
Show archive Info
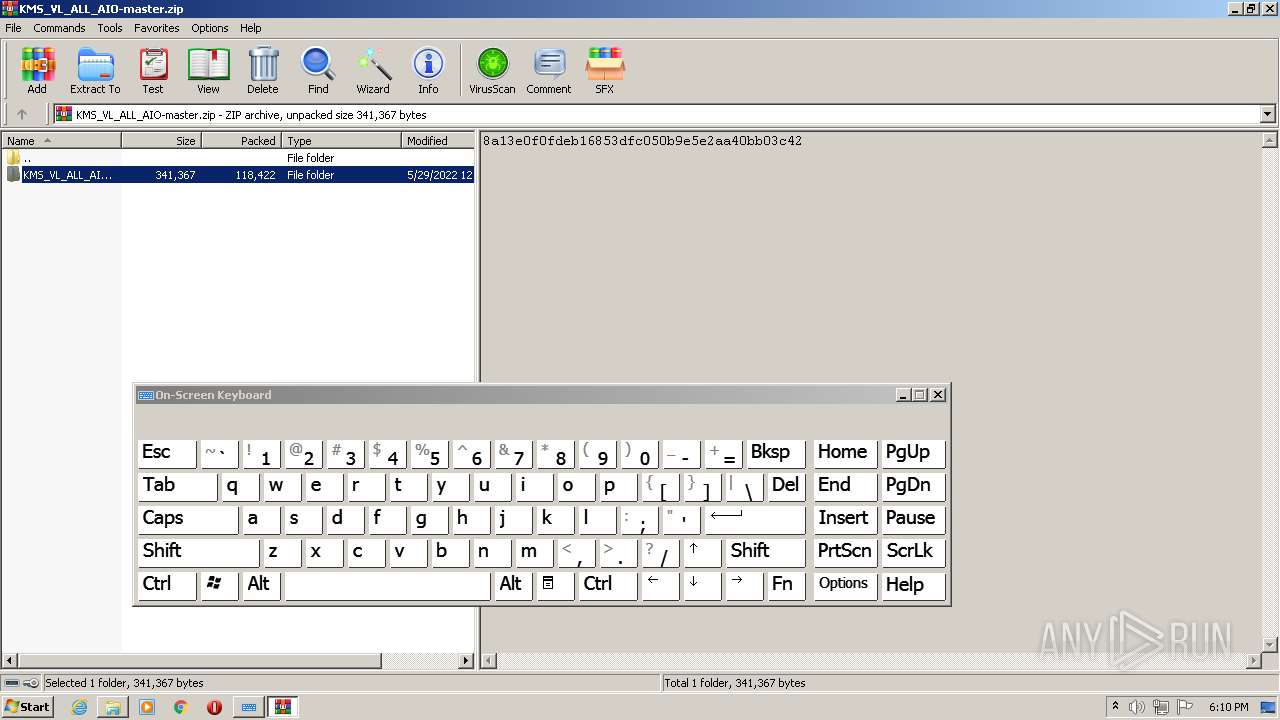point(428,70)
